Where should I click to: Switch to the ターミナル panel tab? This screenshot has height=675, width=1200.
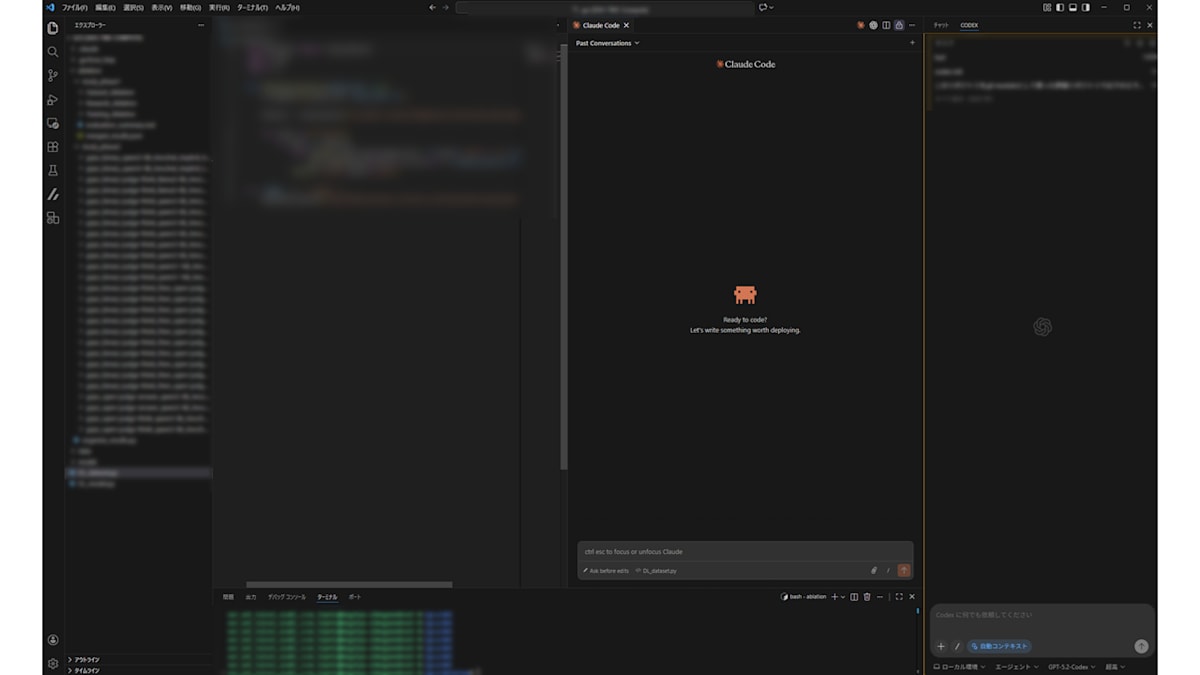(327, 597)
